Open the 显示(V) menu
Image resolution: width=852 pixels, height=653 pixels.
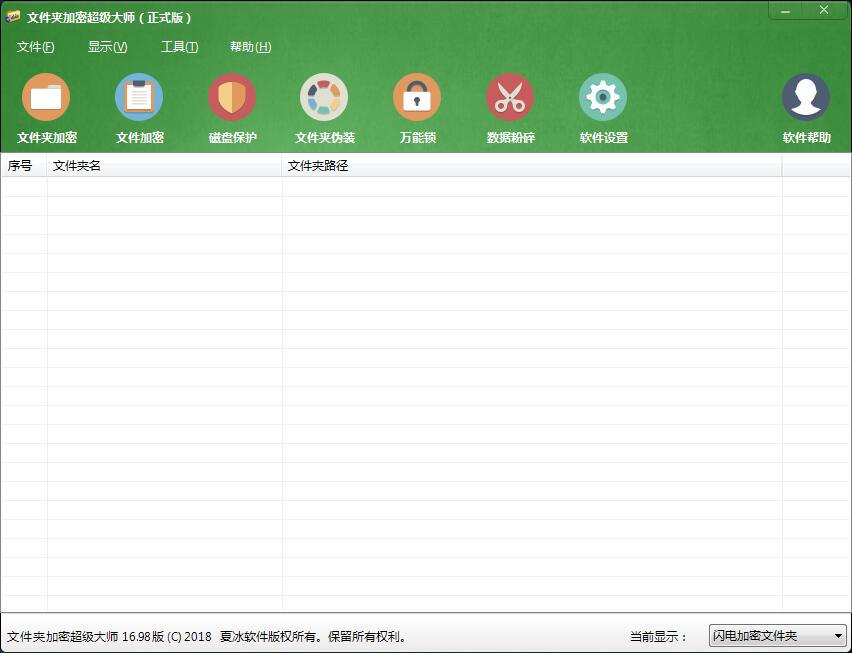[x=106, y=46]
